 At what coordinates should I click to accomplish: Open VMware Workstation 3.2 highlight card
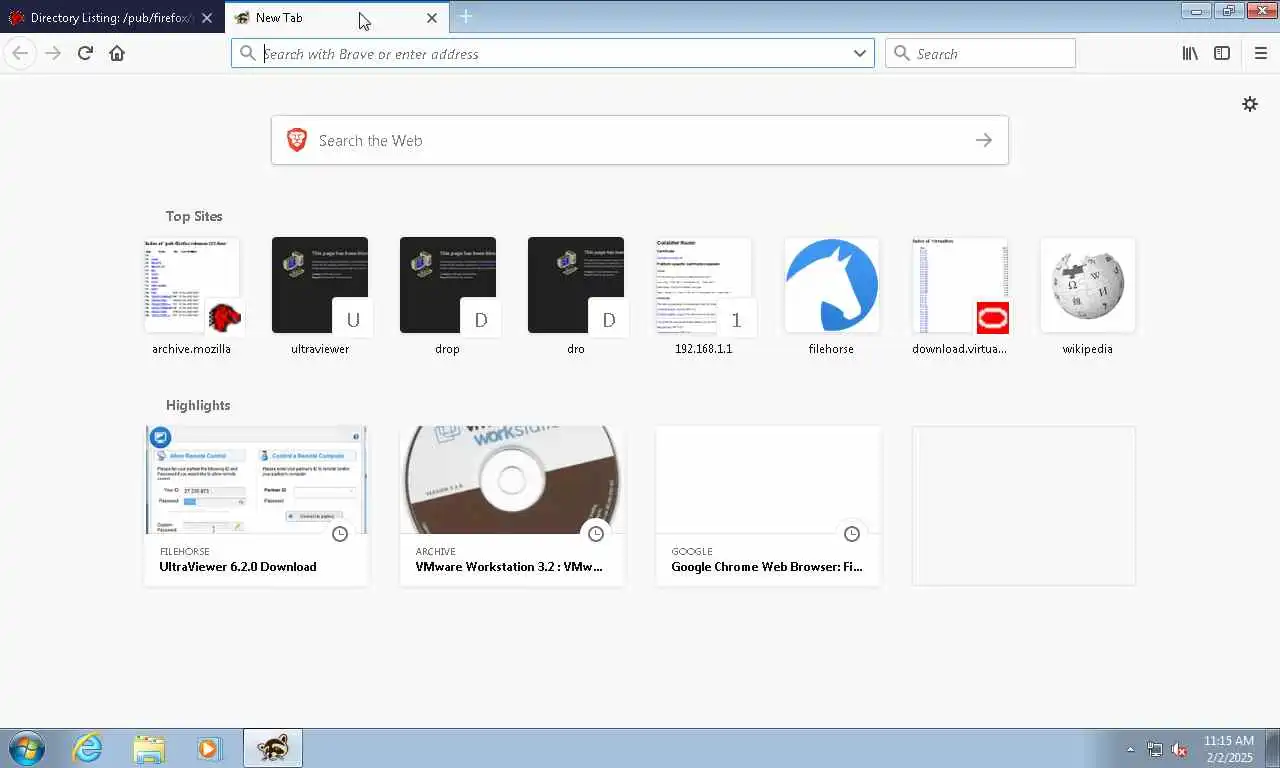[512, 505]
